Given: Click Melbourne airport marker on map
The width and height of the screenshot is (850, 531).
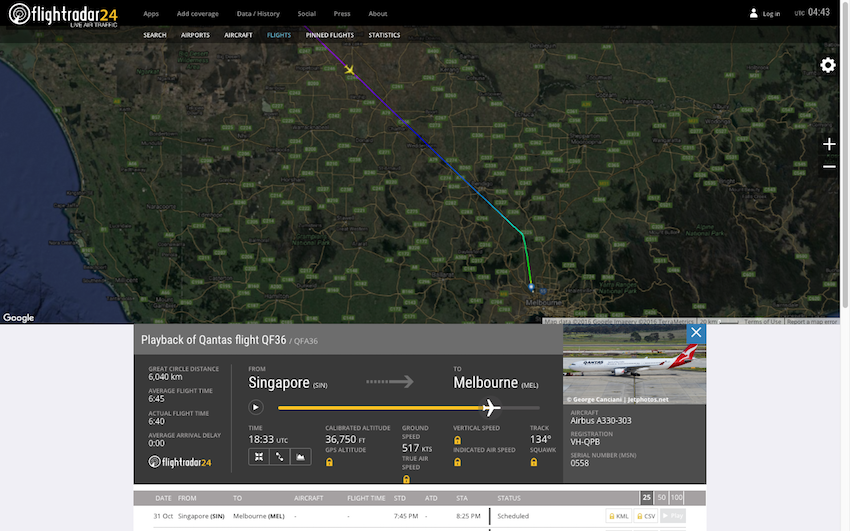Looking at the screenshot, I should 531,287.
